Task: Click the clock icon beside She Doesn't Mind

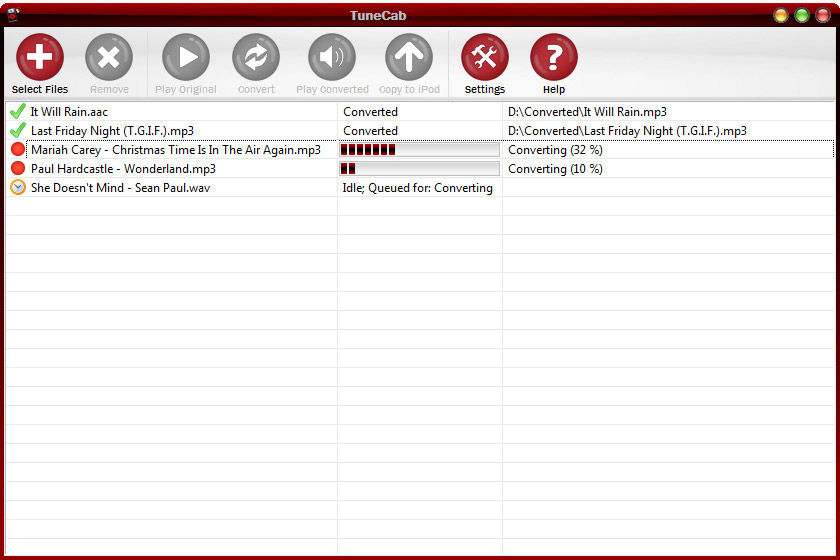Action: (x=18, y=188)
